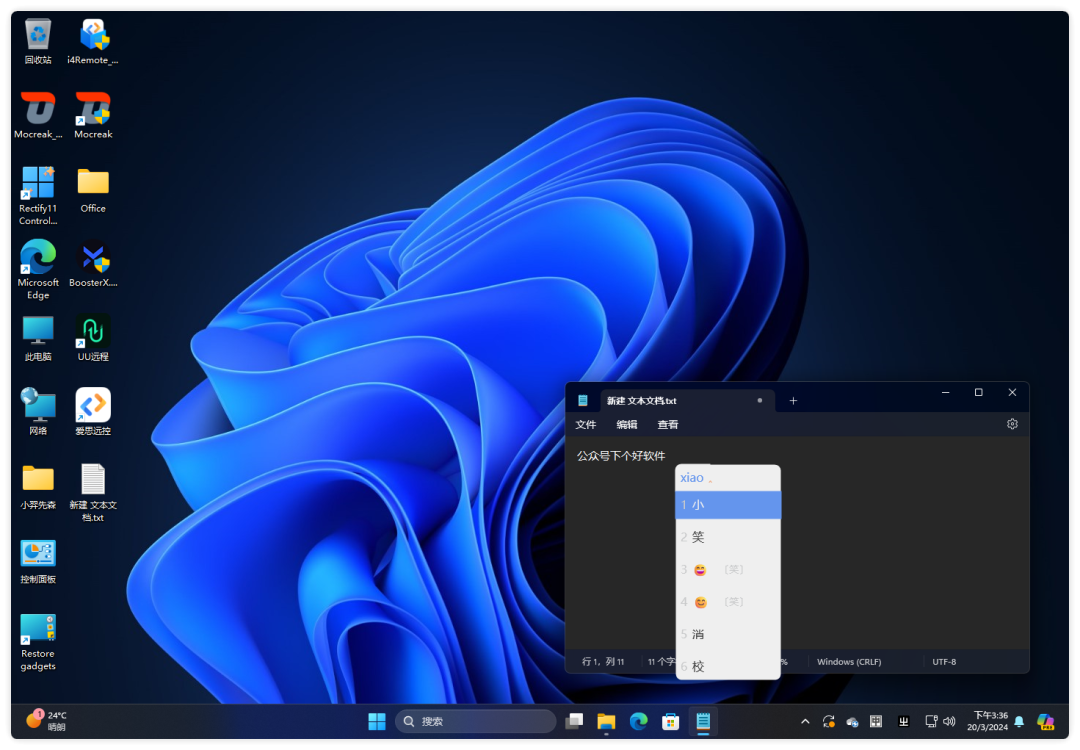Launch File Explorer from taskbar
The height and width of the screenshot is (750, 1080).
pyautogui.click(x=606, y=721)
